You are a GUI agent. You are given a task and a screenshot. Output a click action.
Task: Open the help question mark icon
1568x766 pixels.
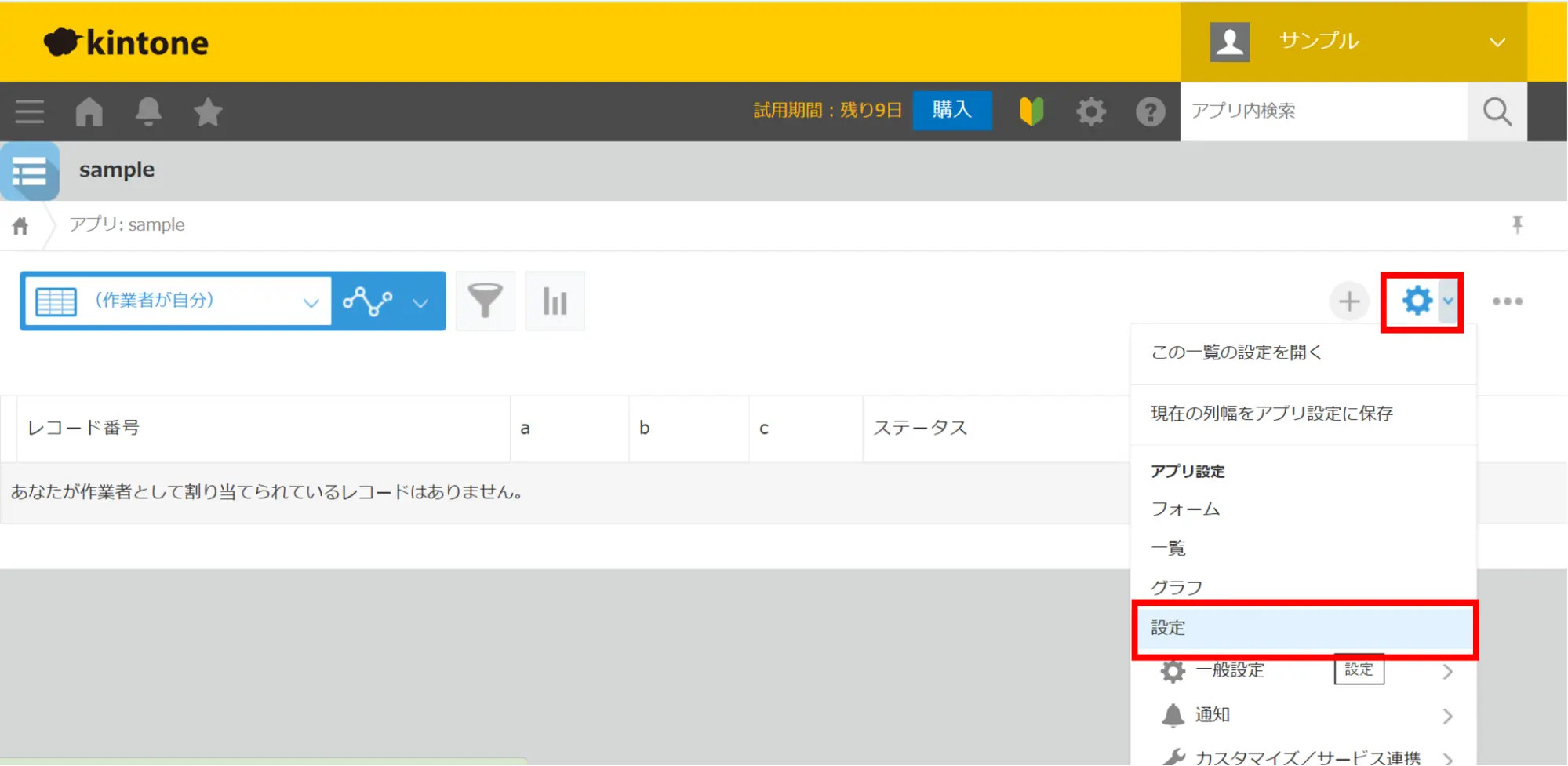tap(1150, 111)
